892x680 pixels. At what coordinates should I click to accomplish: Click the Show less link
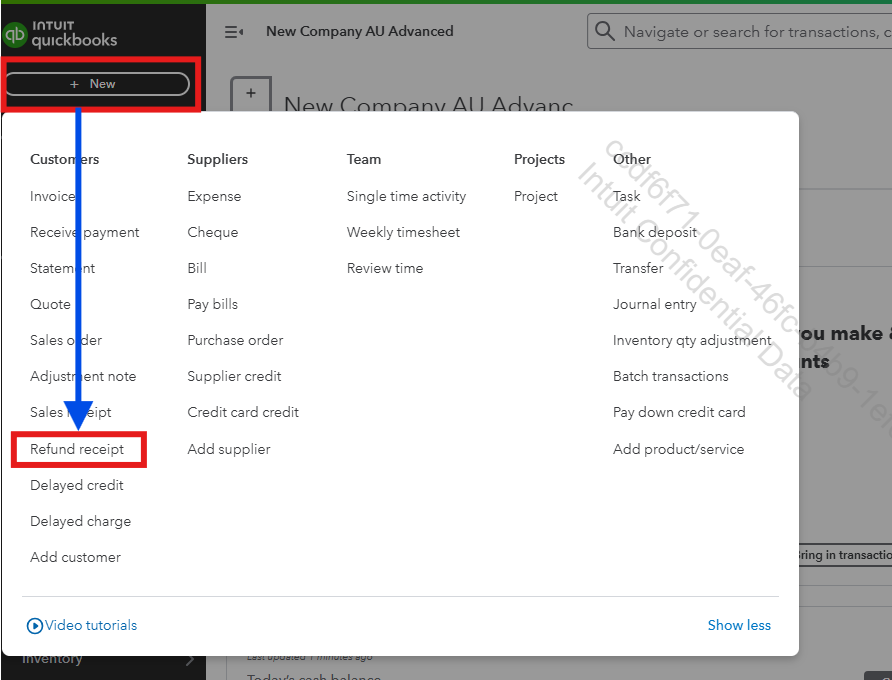[x=739, y=625]
